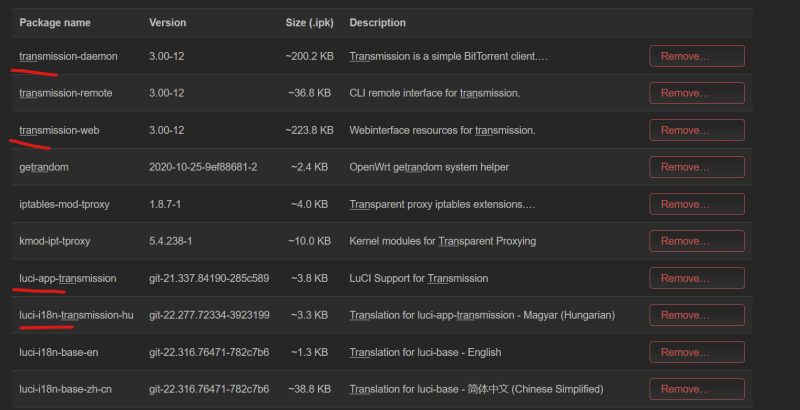Remove the getrandom package

696,167
